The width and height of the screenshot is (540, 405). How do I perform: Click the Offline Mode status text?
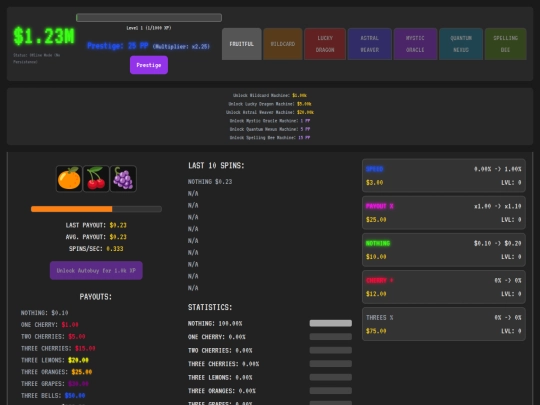(x=37, y=59)
